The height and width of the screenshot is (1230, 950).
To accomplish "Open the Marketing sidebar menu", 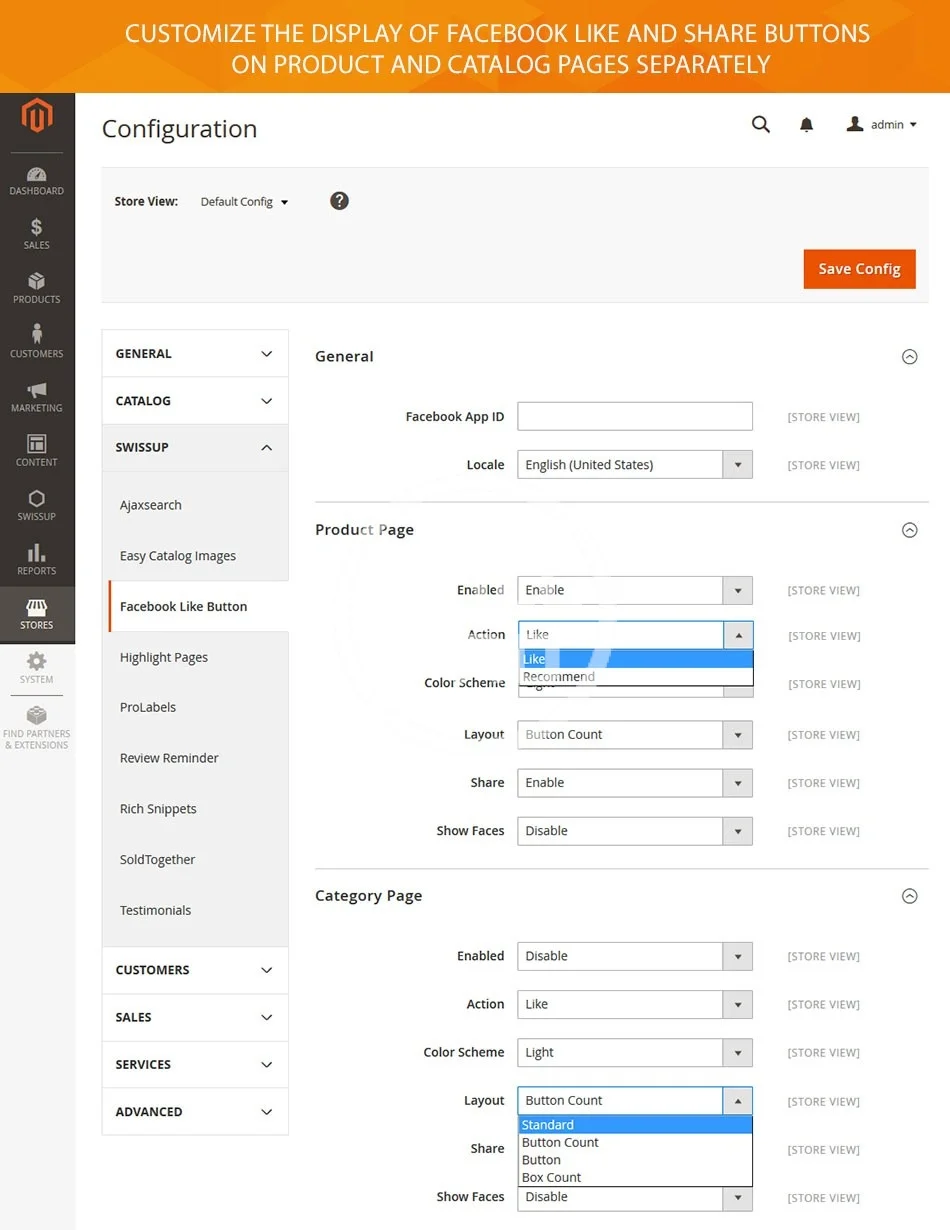I will click(x=37, y=396).
